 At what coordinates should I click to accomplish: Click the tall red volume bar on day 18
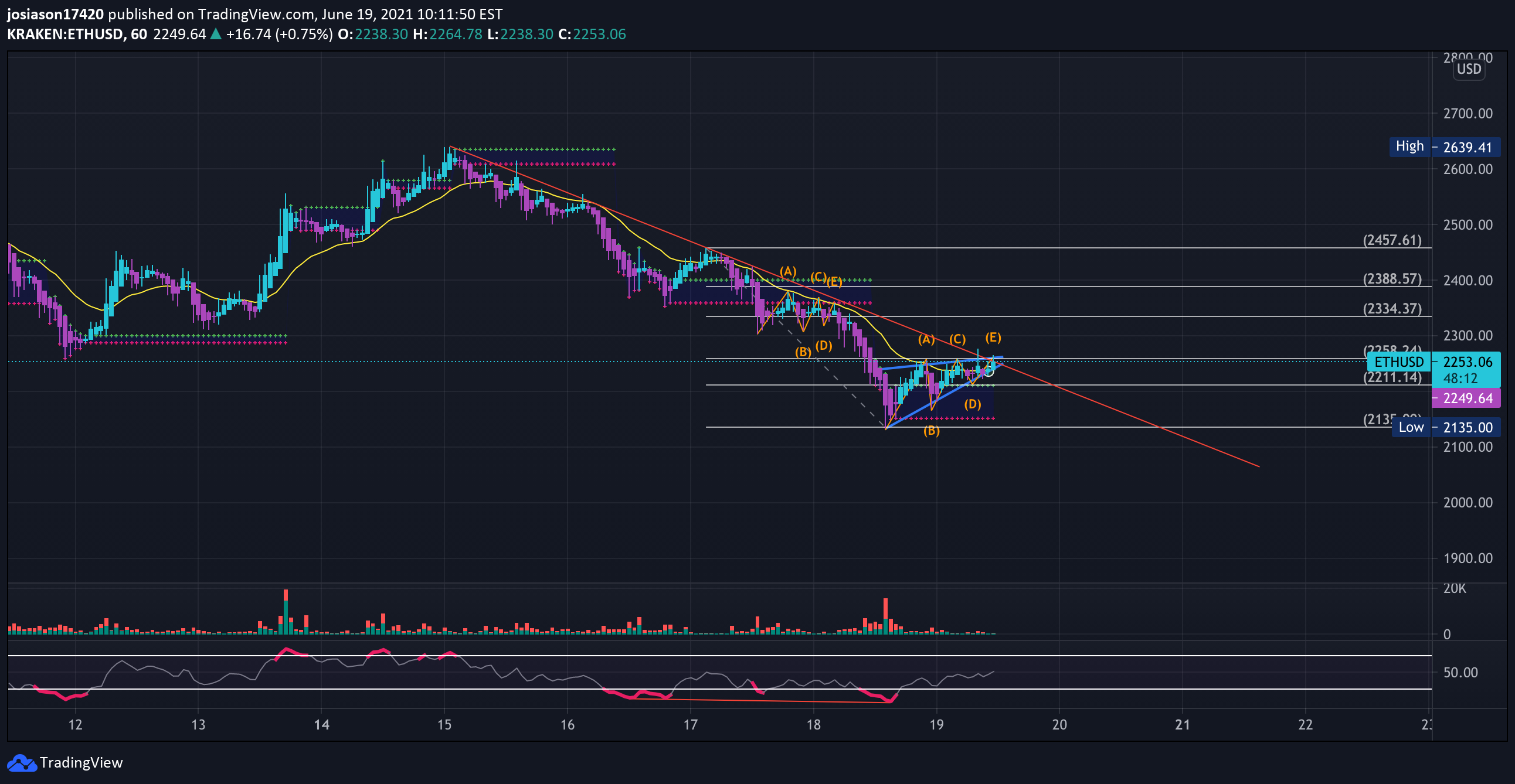885,616
